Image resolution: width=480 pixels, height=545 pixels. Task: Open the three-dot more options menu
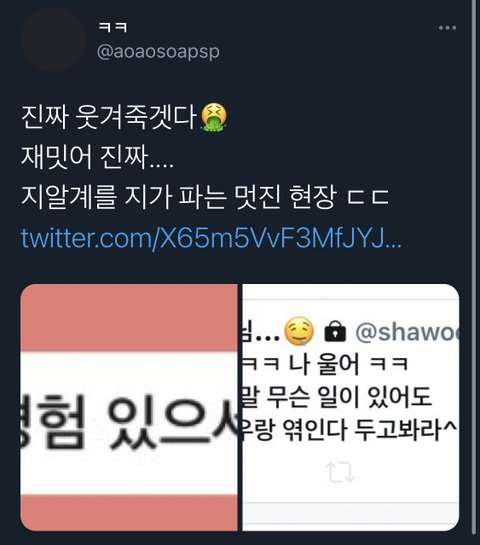coord(447,28)
